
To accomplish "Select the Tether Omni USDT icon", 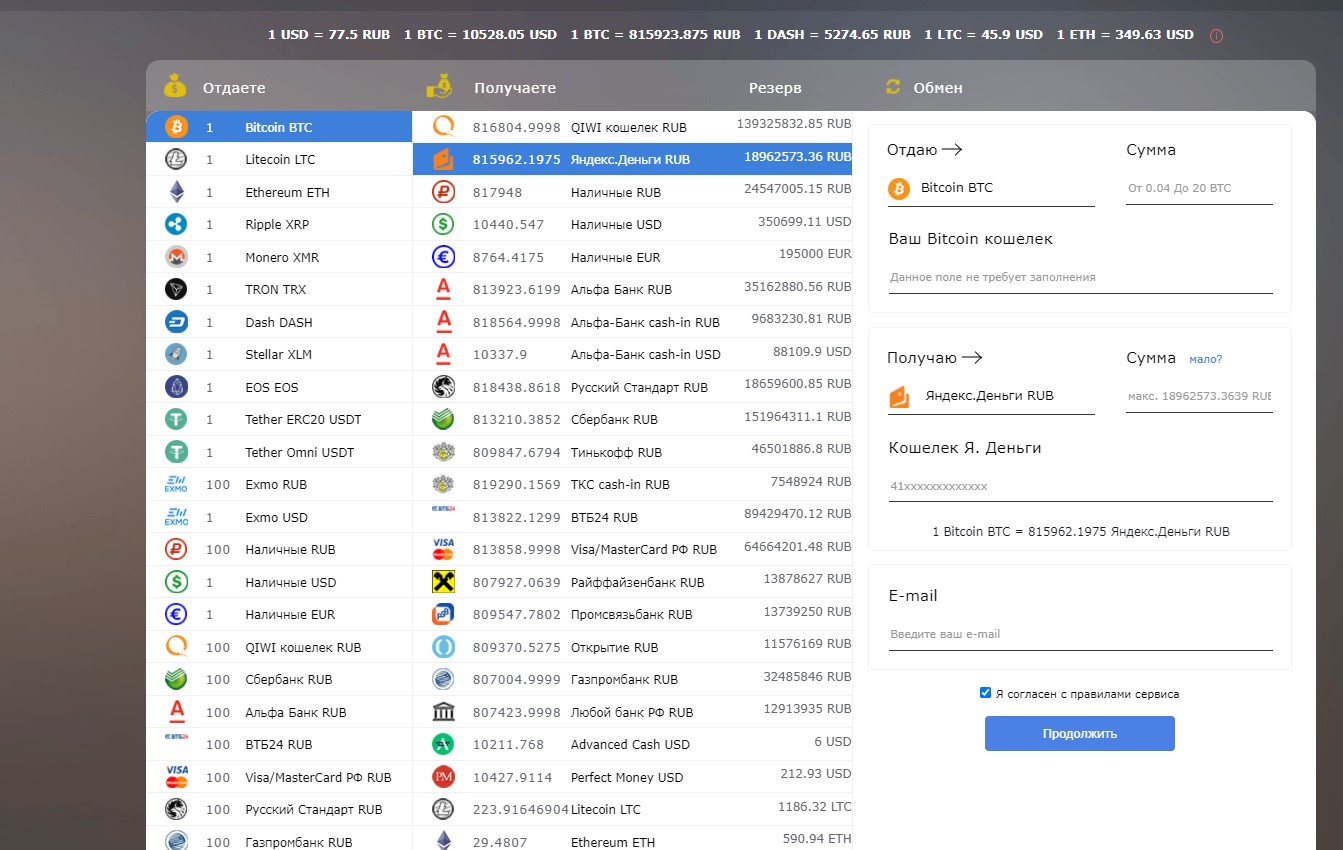I will [176, 452].
